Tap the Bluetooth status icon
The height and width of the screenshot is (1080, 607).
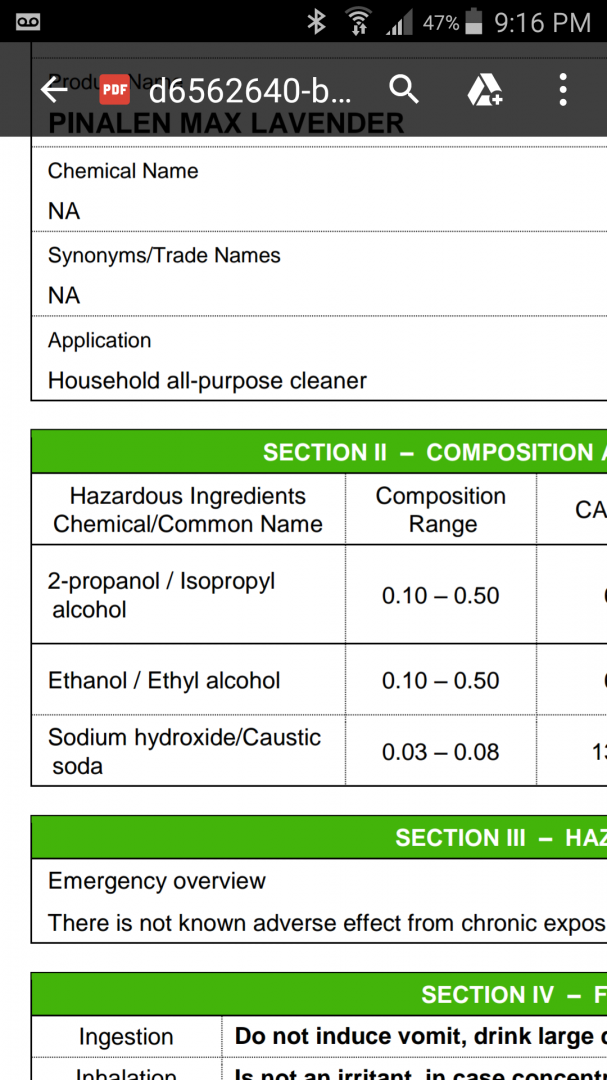pos(316,21)
